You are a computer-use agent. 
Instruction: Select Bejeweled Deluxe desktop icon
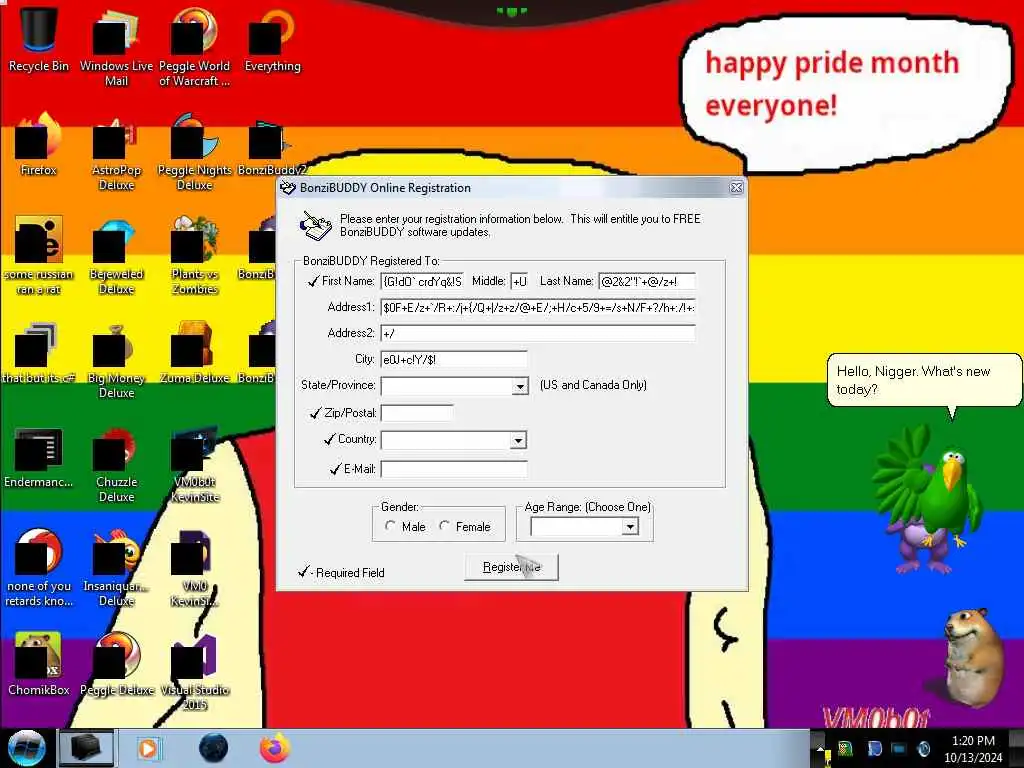116,255
